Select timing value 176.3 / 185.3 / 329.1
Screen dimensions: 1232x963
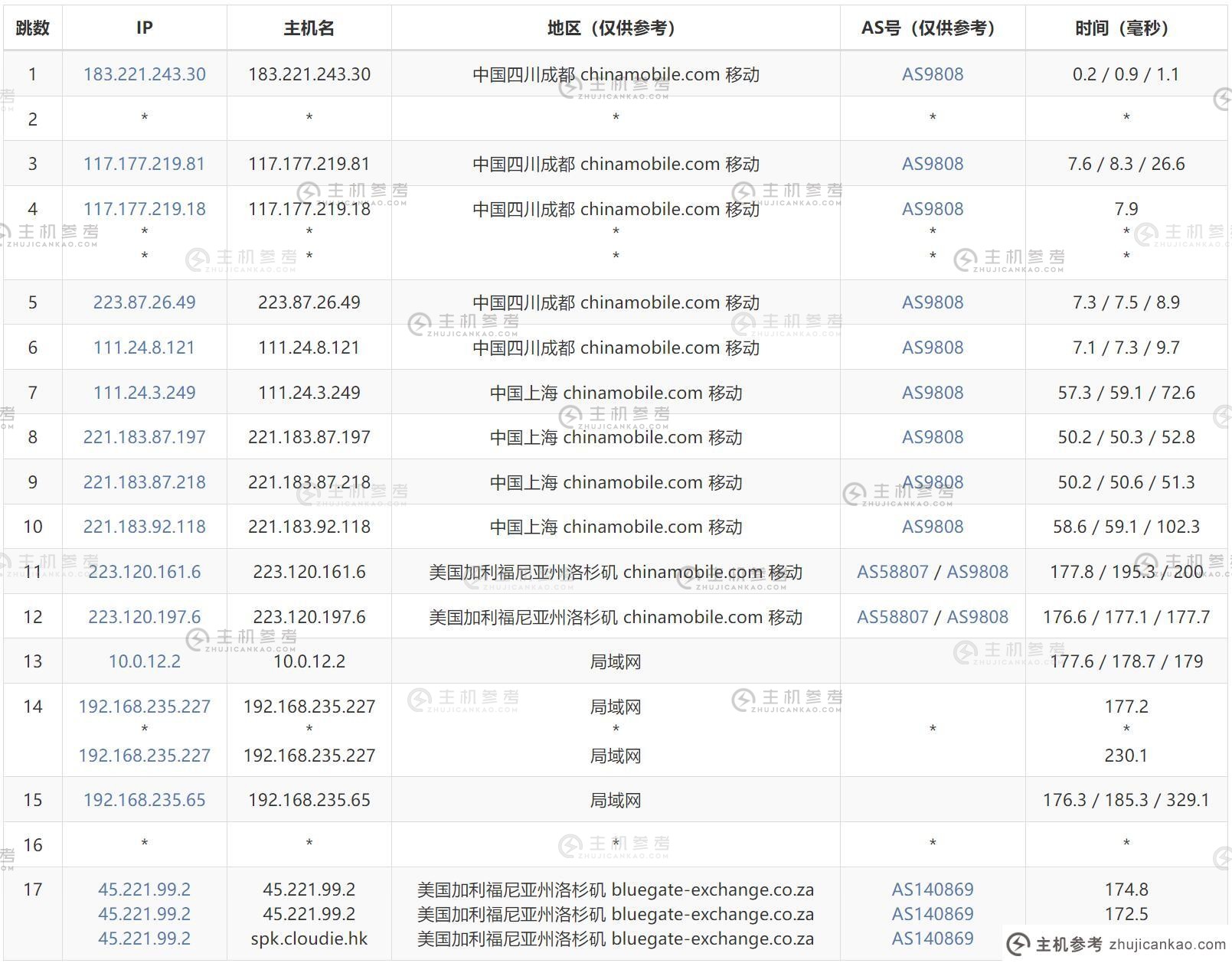click(1126, 800)
